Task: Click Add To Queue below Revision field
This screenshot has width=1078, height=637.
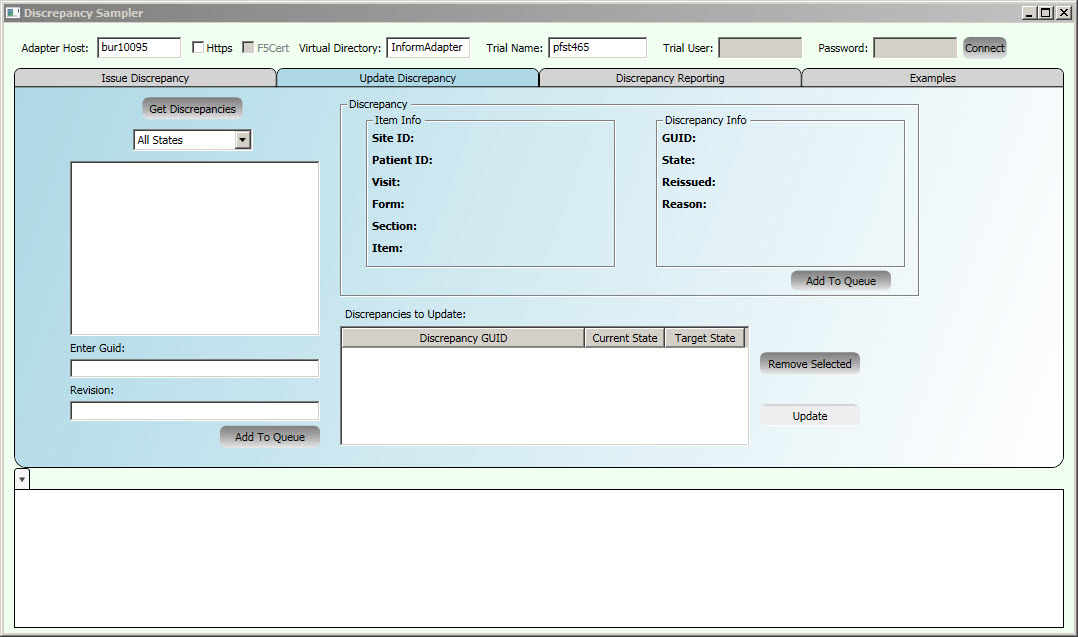Action: [x=270, y=436]
